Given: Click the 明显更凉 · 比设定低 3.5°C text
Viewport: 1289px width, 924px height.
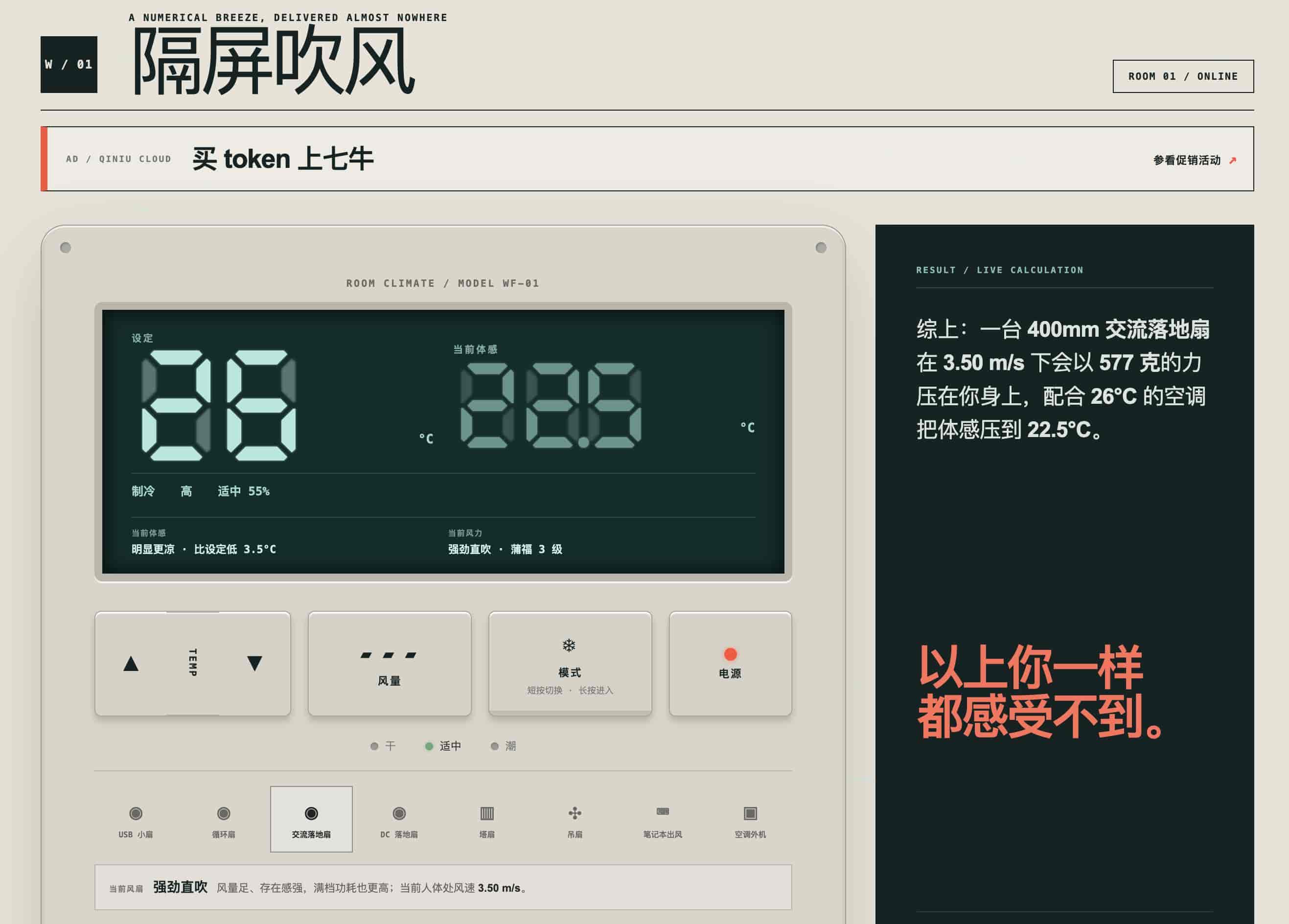Looking at the screenshot, I should pyautogui.click(x=204, y=549).
